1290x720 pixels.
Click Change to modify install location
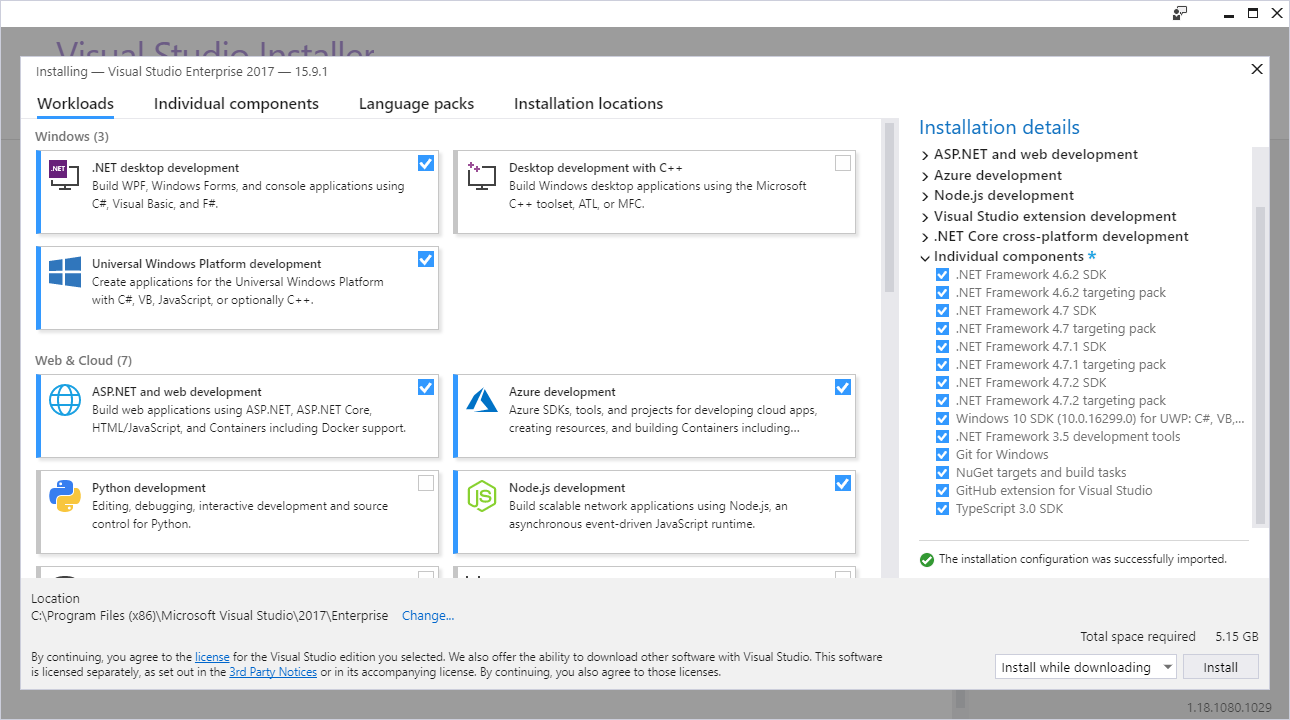(428, 615)
